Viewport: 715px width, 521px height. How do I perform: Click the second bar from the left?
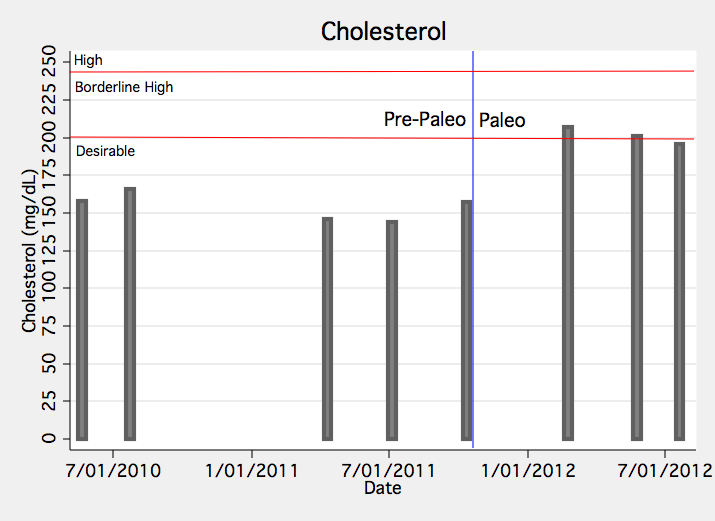(x=130, y=314)
